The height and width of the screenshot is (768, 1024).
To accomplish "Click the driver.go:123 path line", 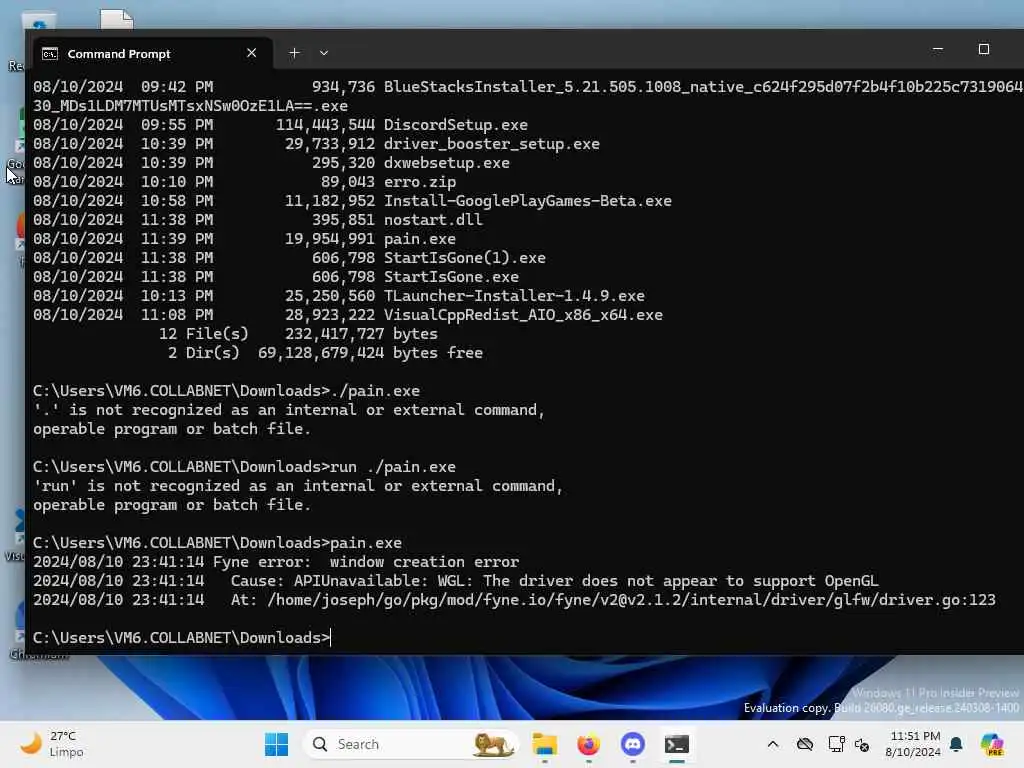I will pos(515,600).
